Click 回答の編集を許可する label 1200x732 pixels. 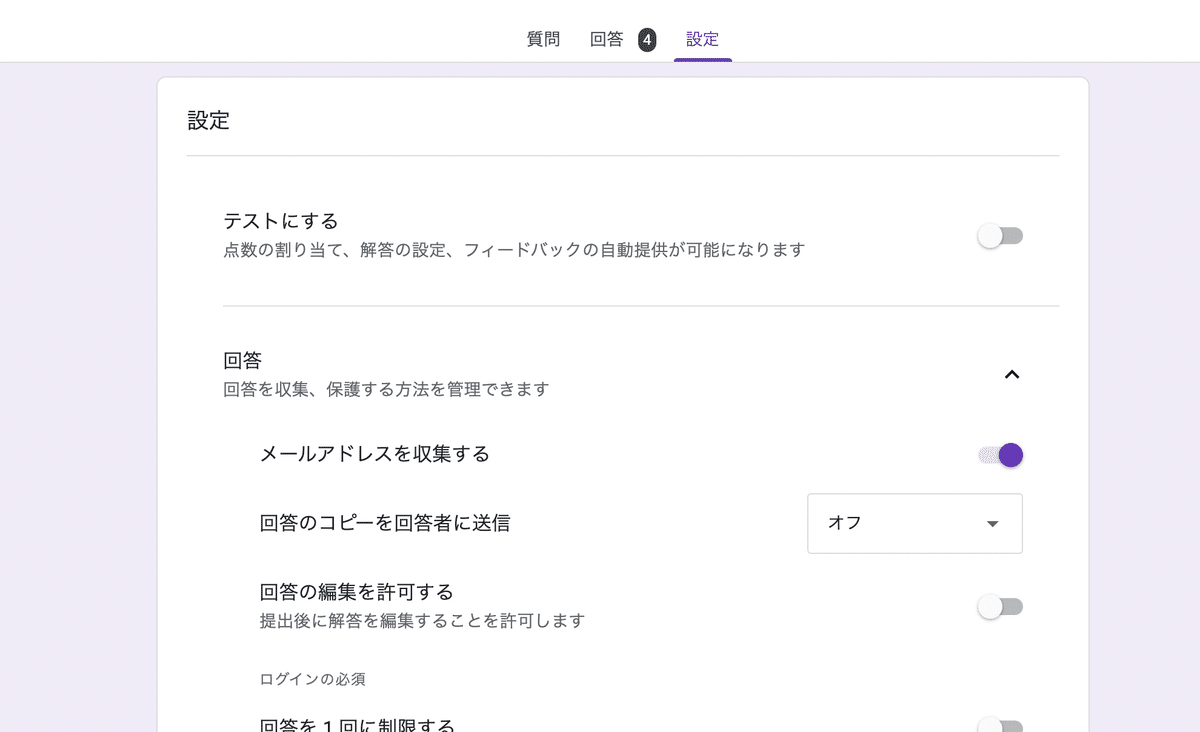(356, 592)
